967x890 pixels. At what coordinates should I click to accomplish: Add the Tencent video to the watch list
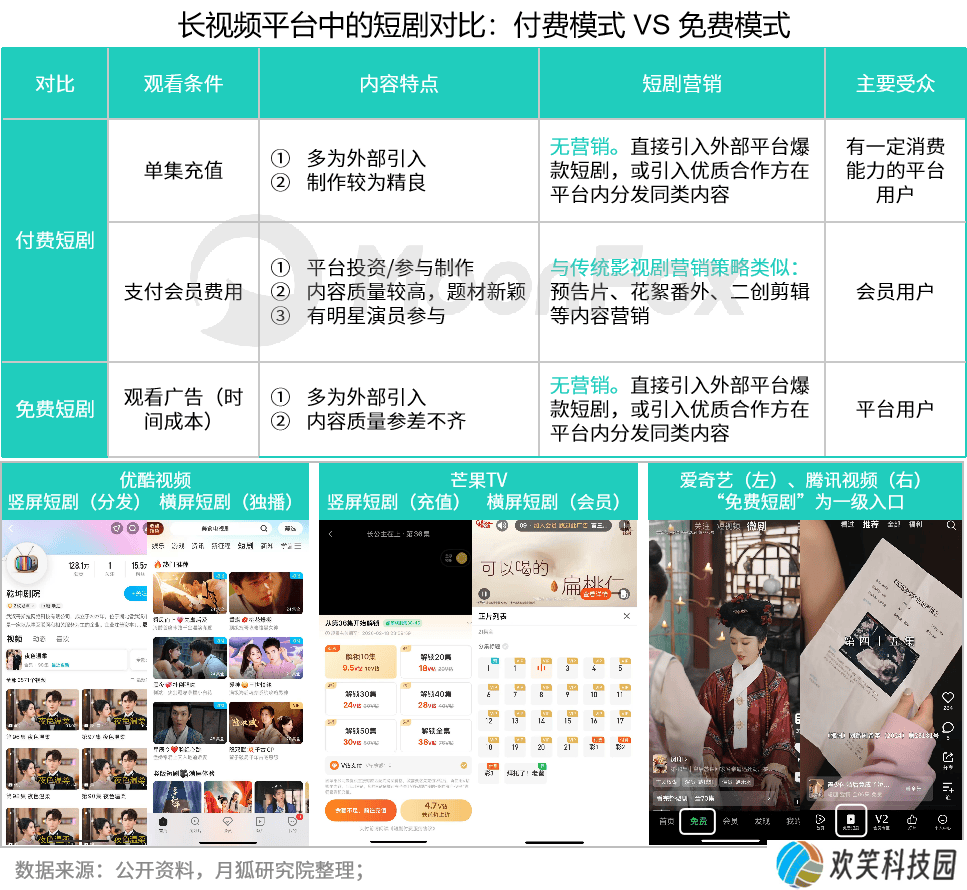click(948, 788)
